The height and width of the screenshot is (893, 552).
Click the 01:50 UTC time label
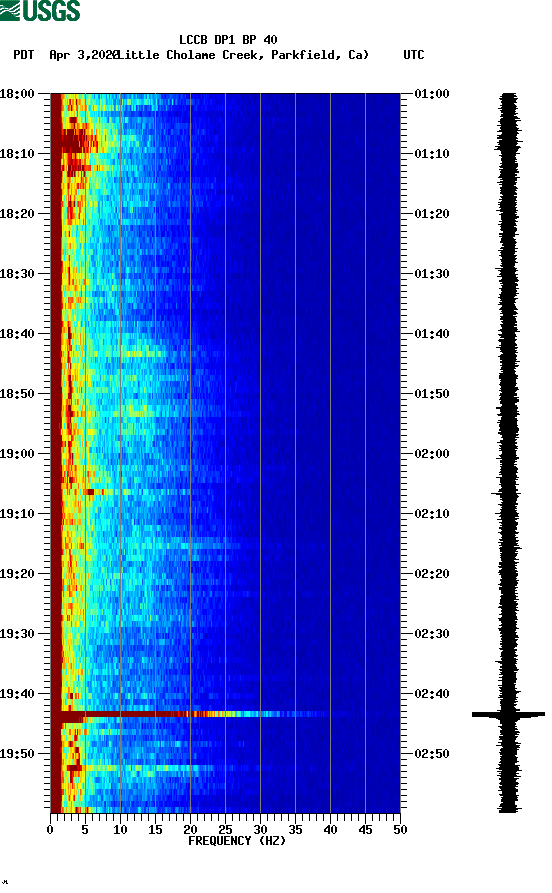(x=432, y=394)
